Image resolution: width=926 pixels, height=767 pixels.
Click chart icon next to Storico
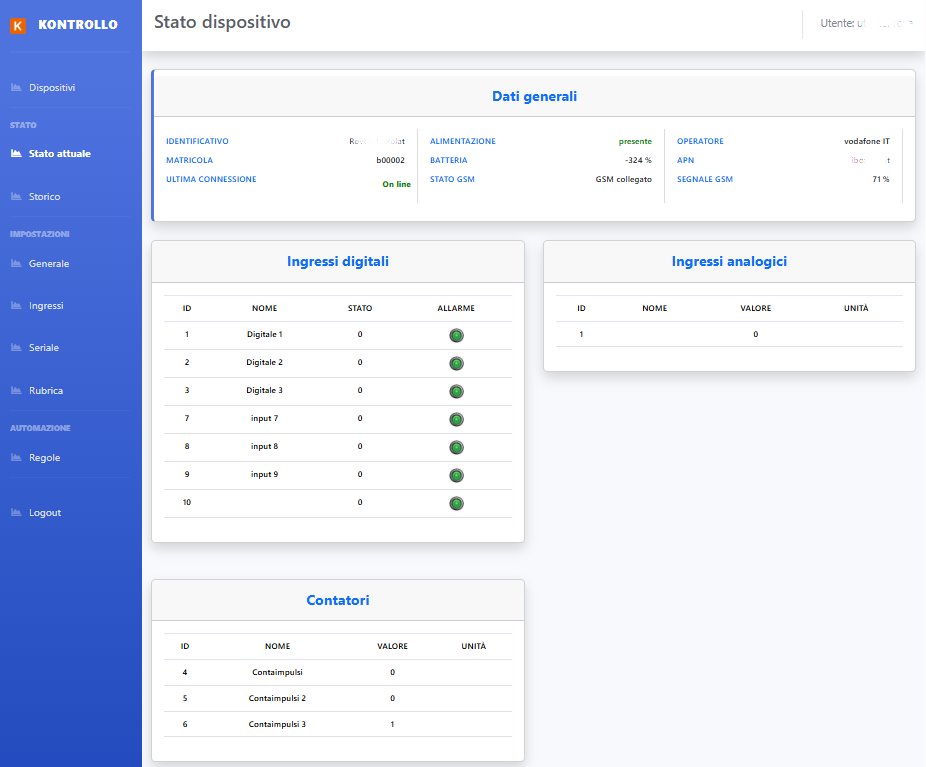pos(16,196)
